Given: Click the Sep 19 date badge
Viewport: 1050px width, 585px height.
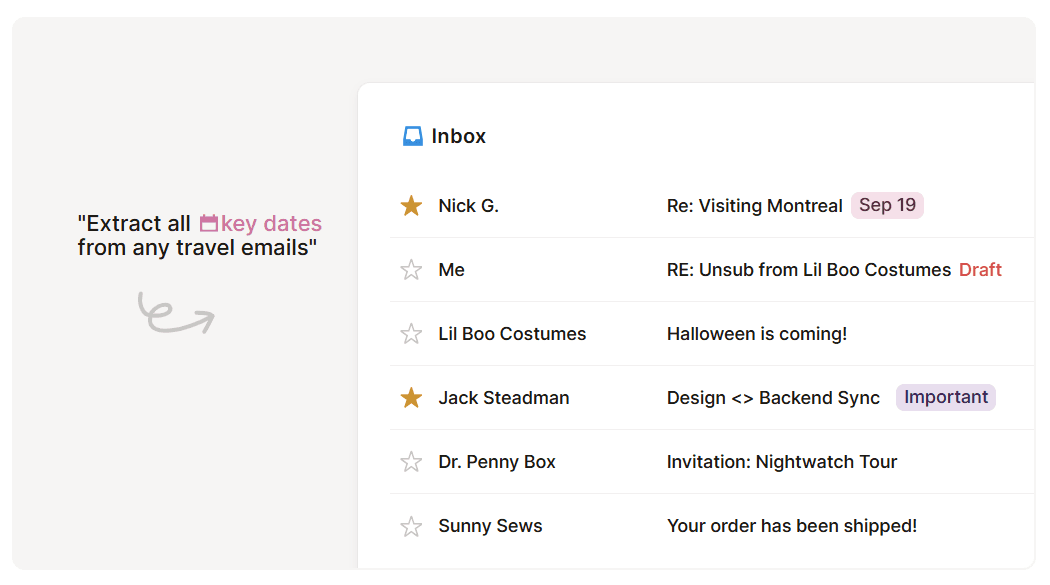Looking at the screenshot, I should 886,204.
